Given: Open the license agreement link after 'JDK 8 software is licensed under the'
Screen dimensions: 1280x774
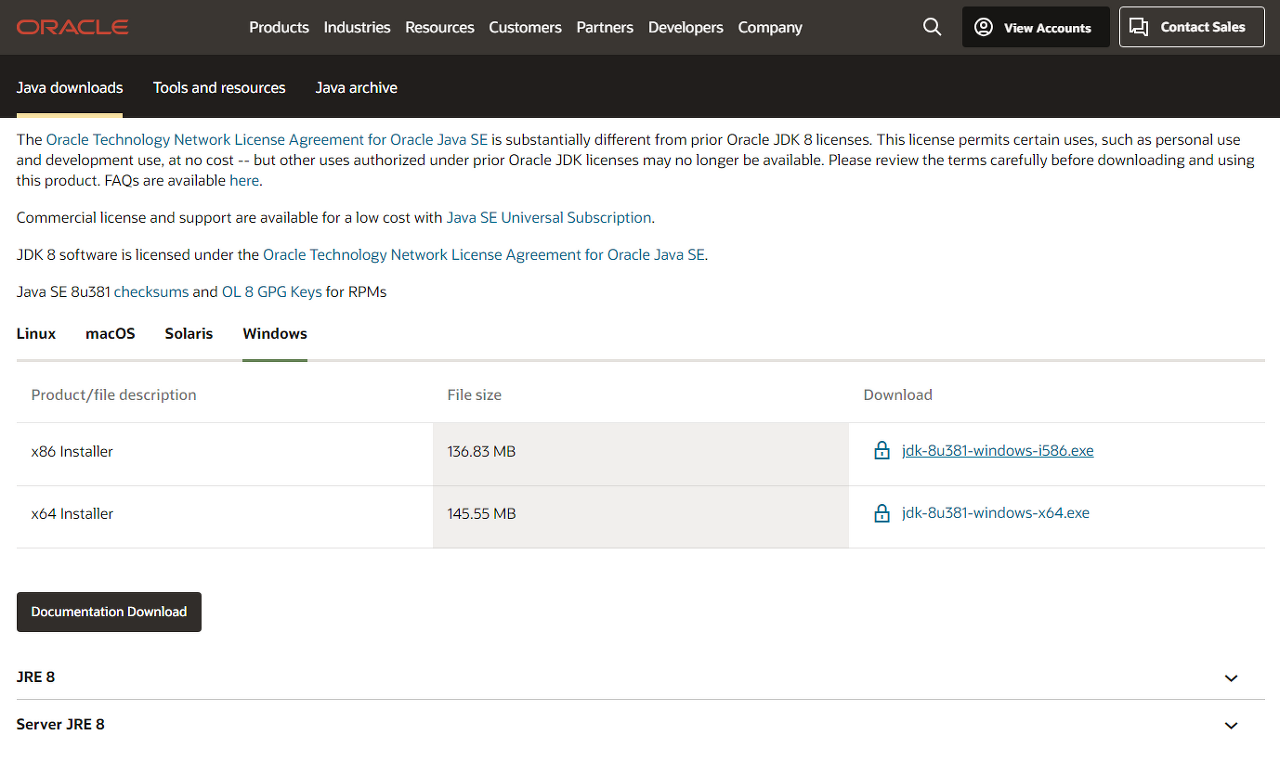Looking at the screenshot, I should click(484, 255).
